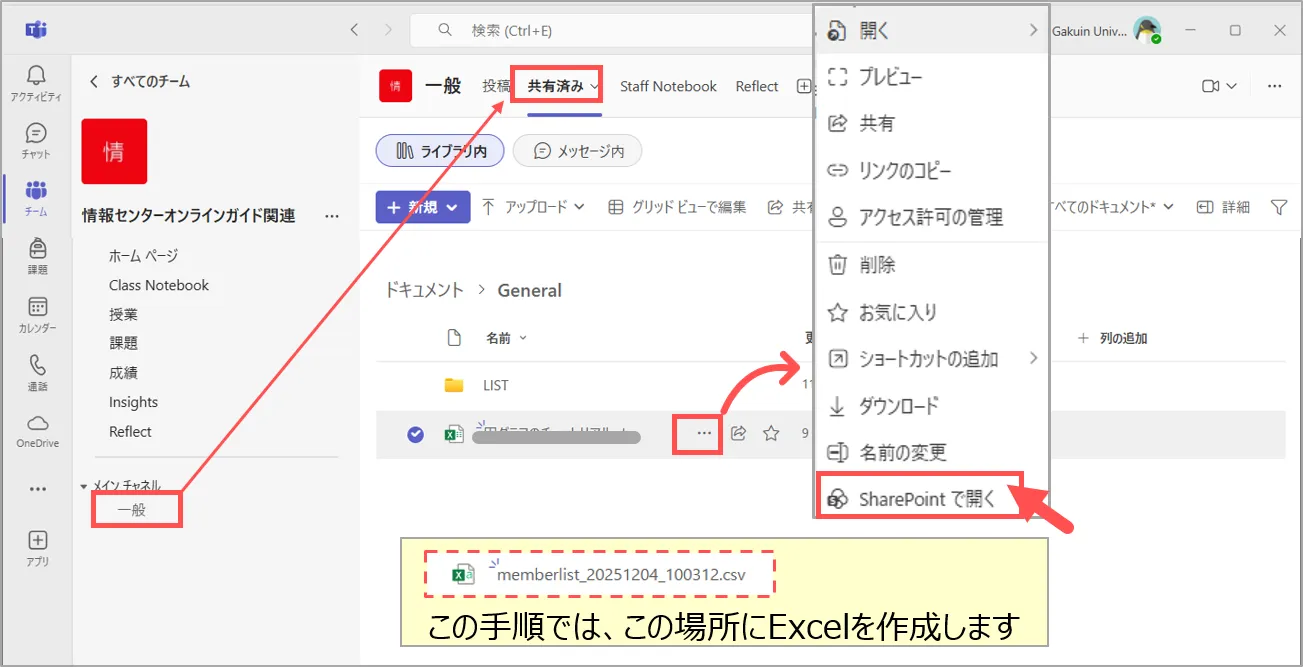Toggle the メッセージ内 view pill
This screenshot has height=667, width=1303.
(577, 151)
